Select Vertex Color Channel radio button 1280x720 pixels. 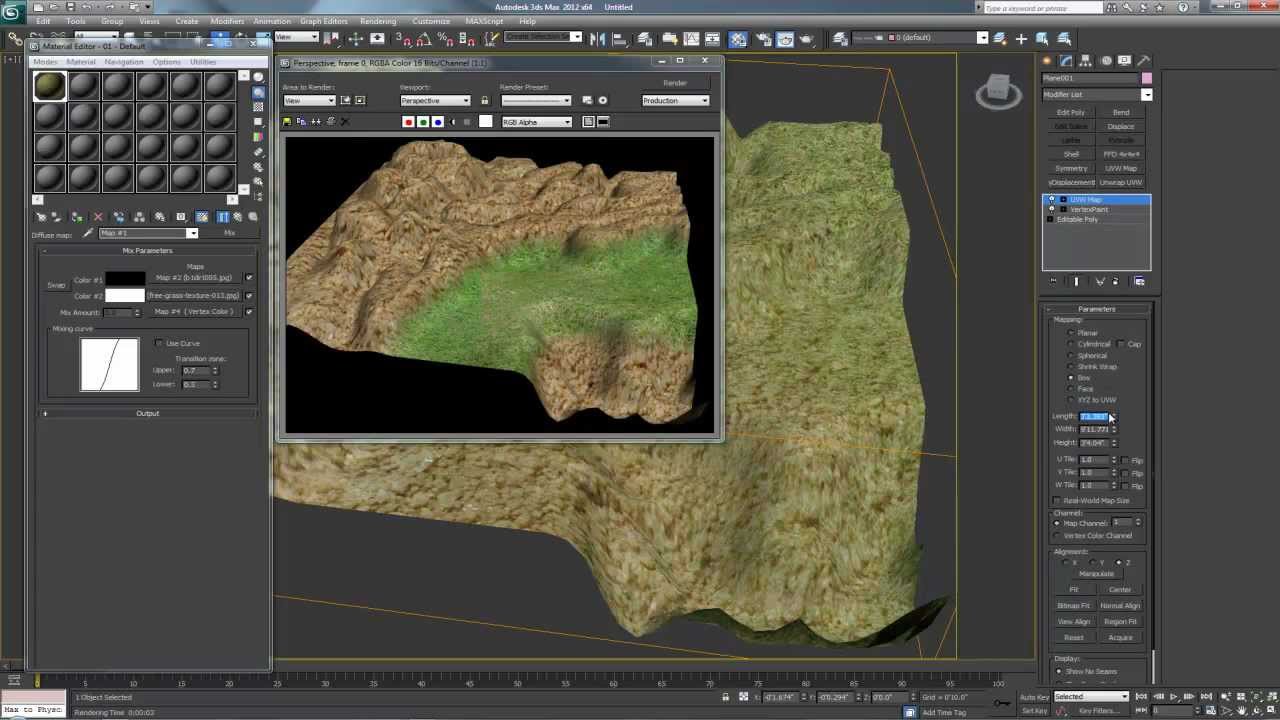[x=1058, y=536]
